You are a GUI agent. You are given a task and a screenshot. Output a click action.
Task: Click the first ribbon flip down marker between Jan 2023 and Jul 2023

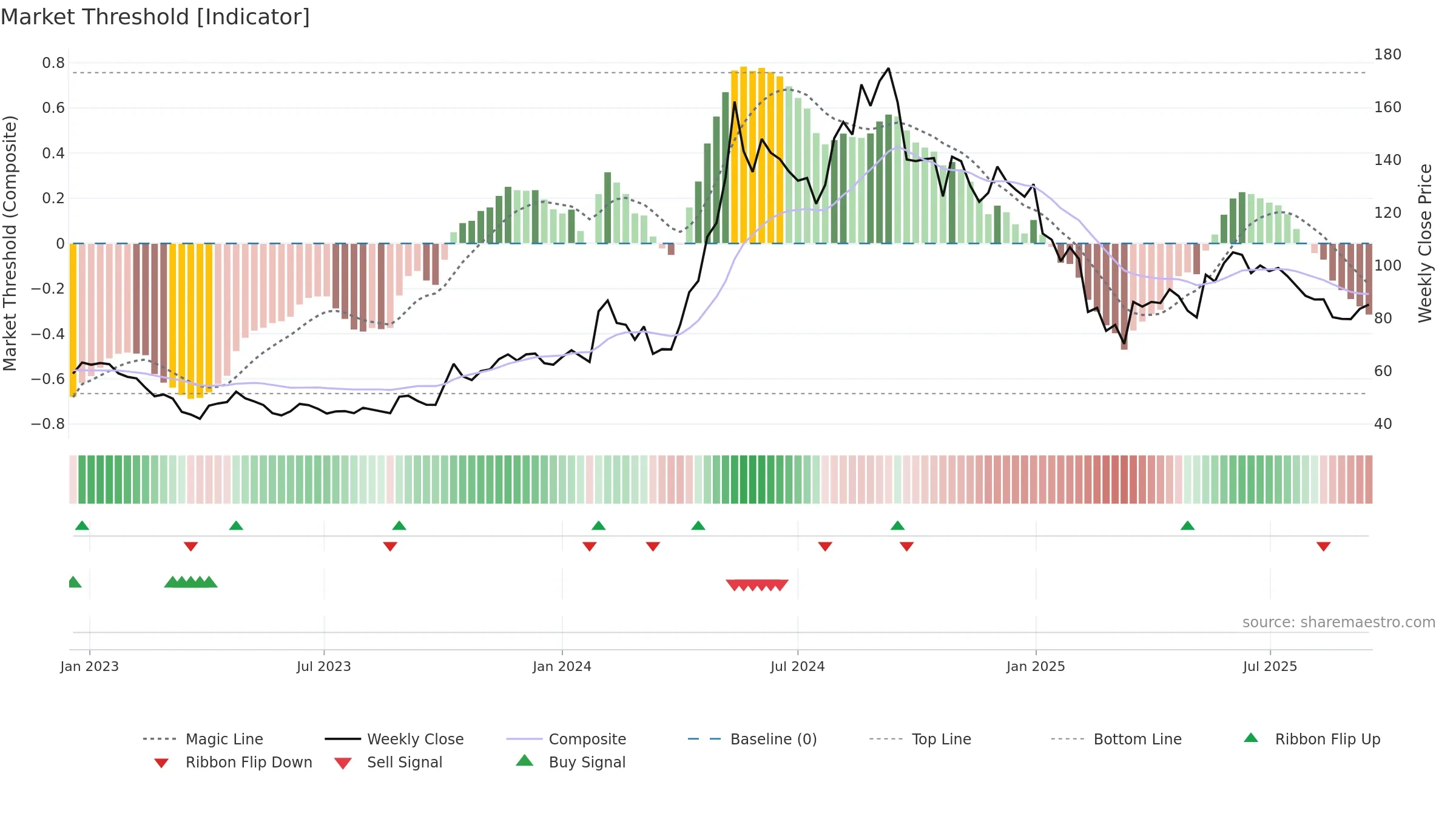[x=190, y=547]
